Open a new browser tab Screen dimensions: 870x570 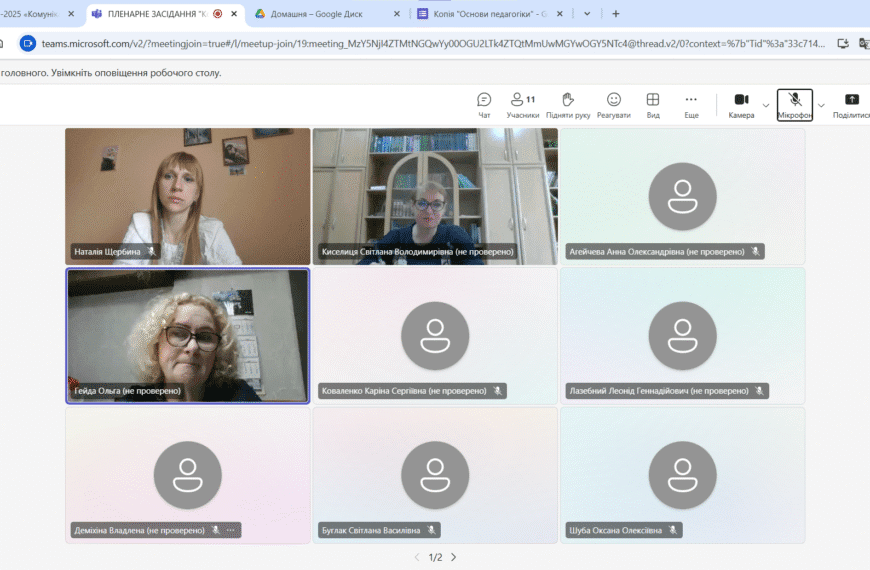coord(615,14)
